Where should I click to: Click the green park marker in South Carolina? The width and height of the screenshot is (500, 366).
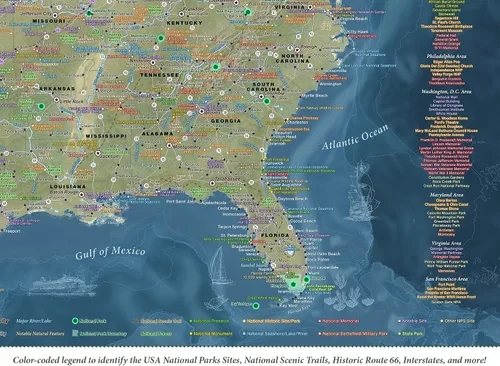pyautogui.click(x=267, y=101)
